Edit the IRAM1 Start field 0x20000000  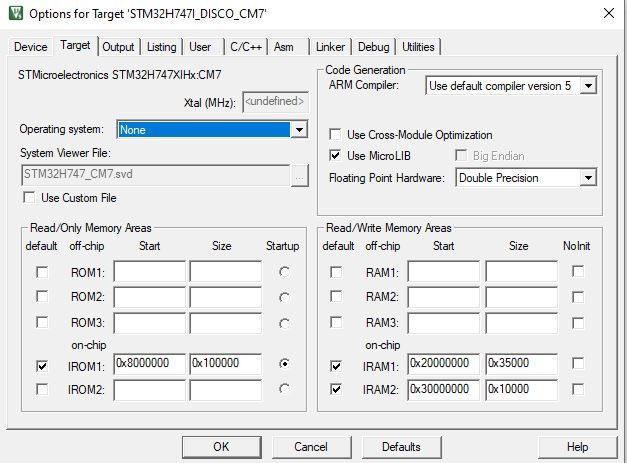pos(443,363)
